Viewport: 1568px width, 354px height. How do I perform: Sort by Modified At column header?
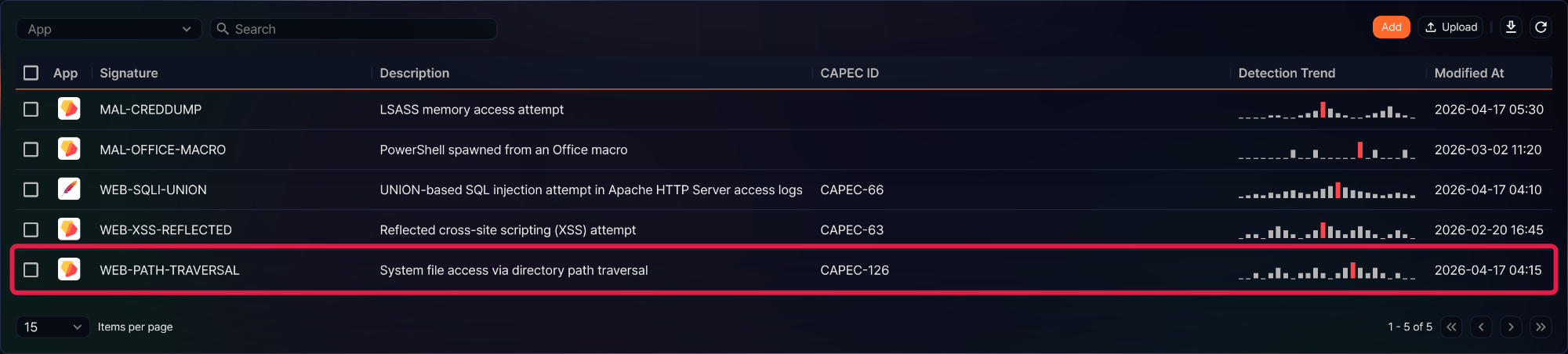(x=1468, y=73)
